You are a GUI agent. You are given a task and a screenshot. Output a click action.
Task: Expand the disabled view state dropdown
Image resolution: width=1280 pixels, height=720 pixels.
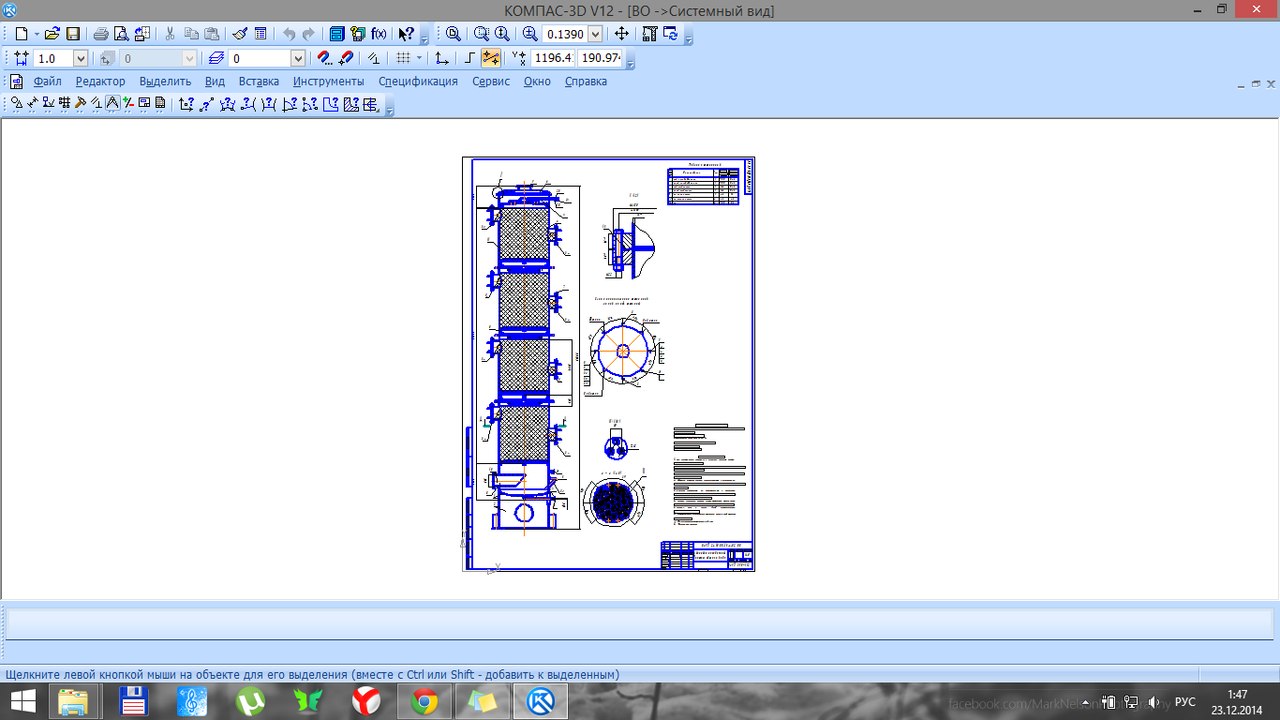(190, 59)
